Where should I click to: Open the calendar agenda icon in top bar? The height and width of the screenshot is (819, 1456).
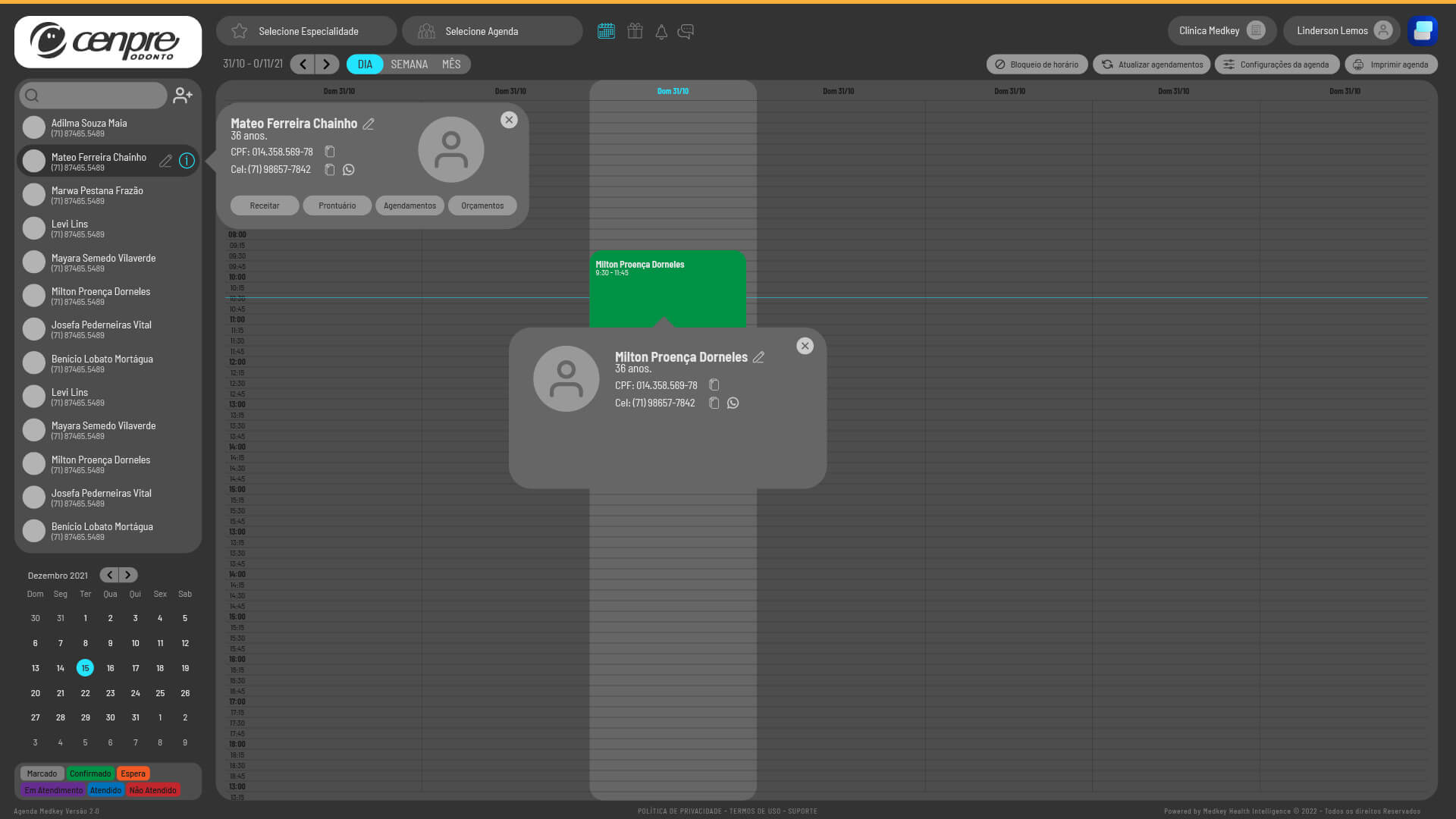(606, 31)
